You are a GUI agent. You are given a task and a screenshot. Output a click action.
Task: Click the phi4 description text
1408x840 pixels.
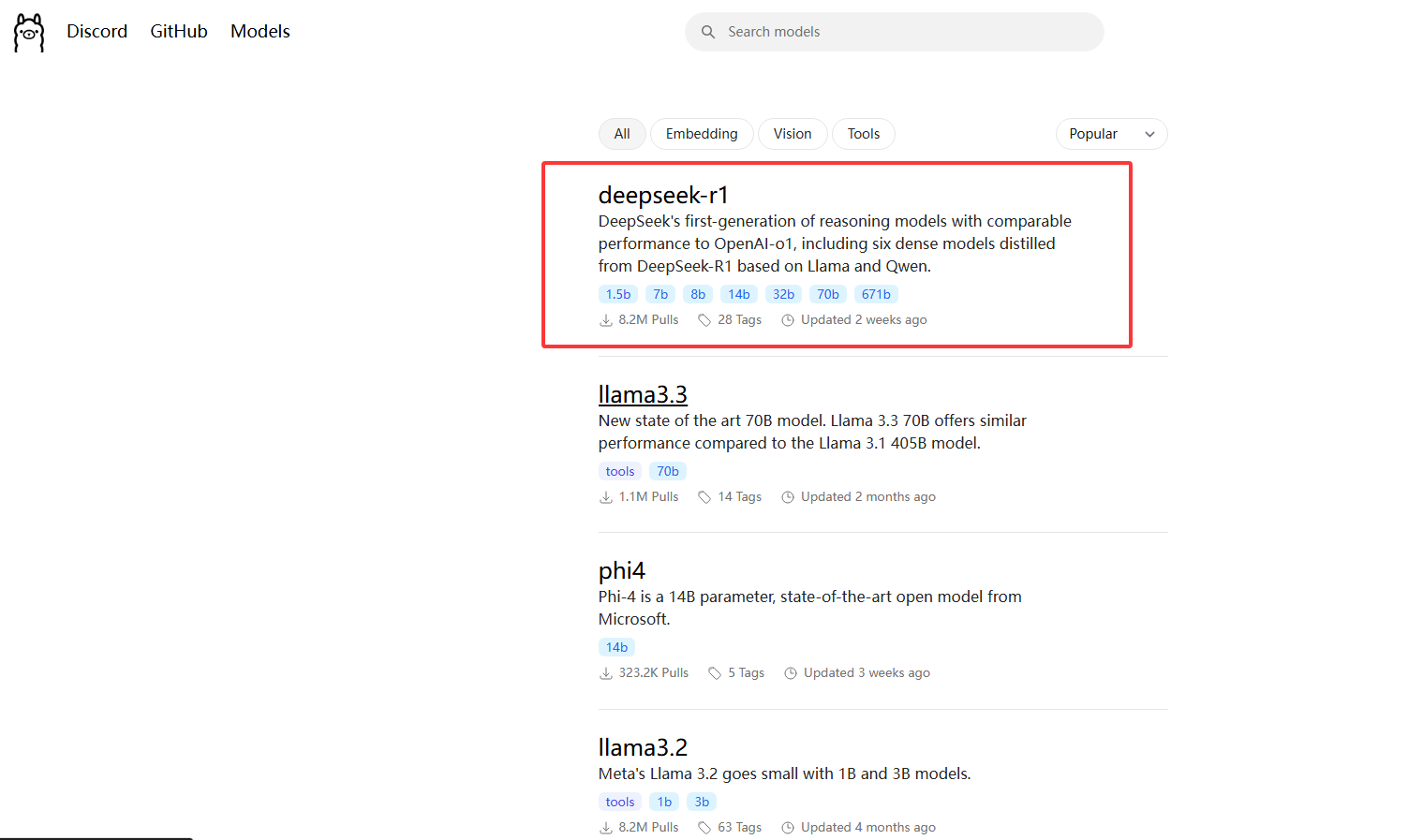point(810,608)
